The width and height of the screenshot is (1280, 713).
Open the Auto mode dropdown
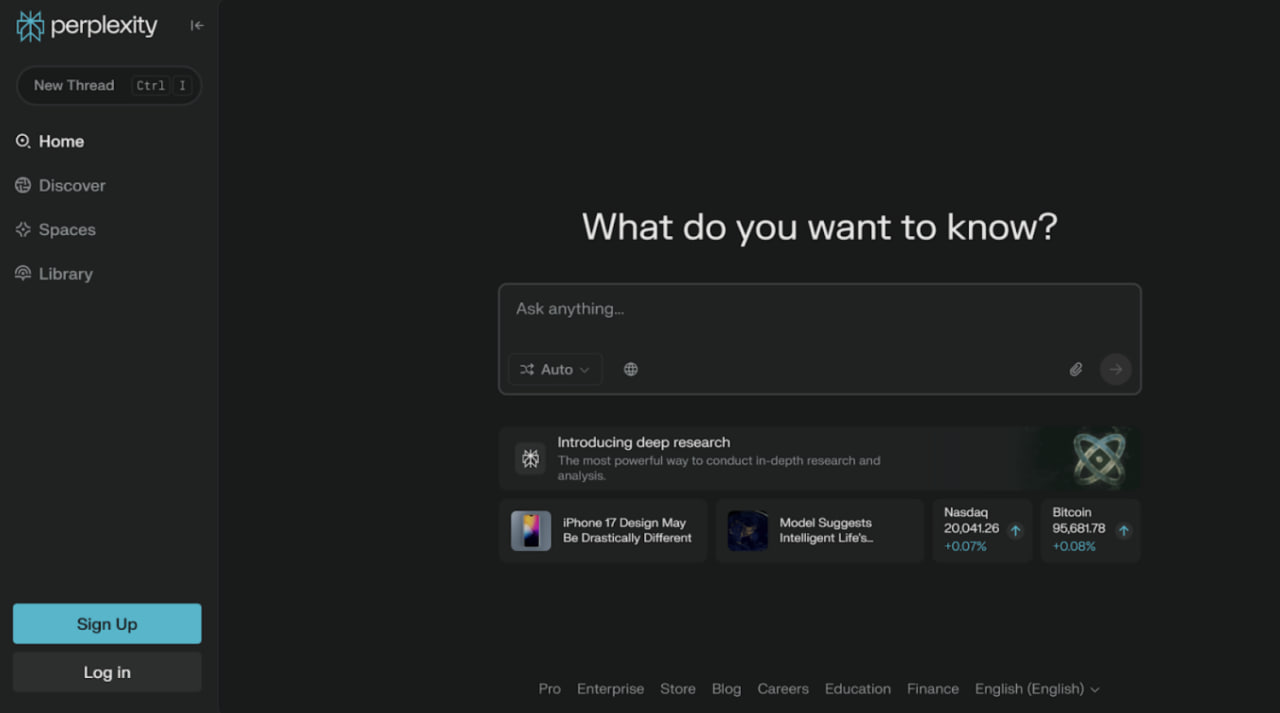[555, 369]
